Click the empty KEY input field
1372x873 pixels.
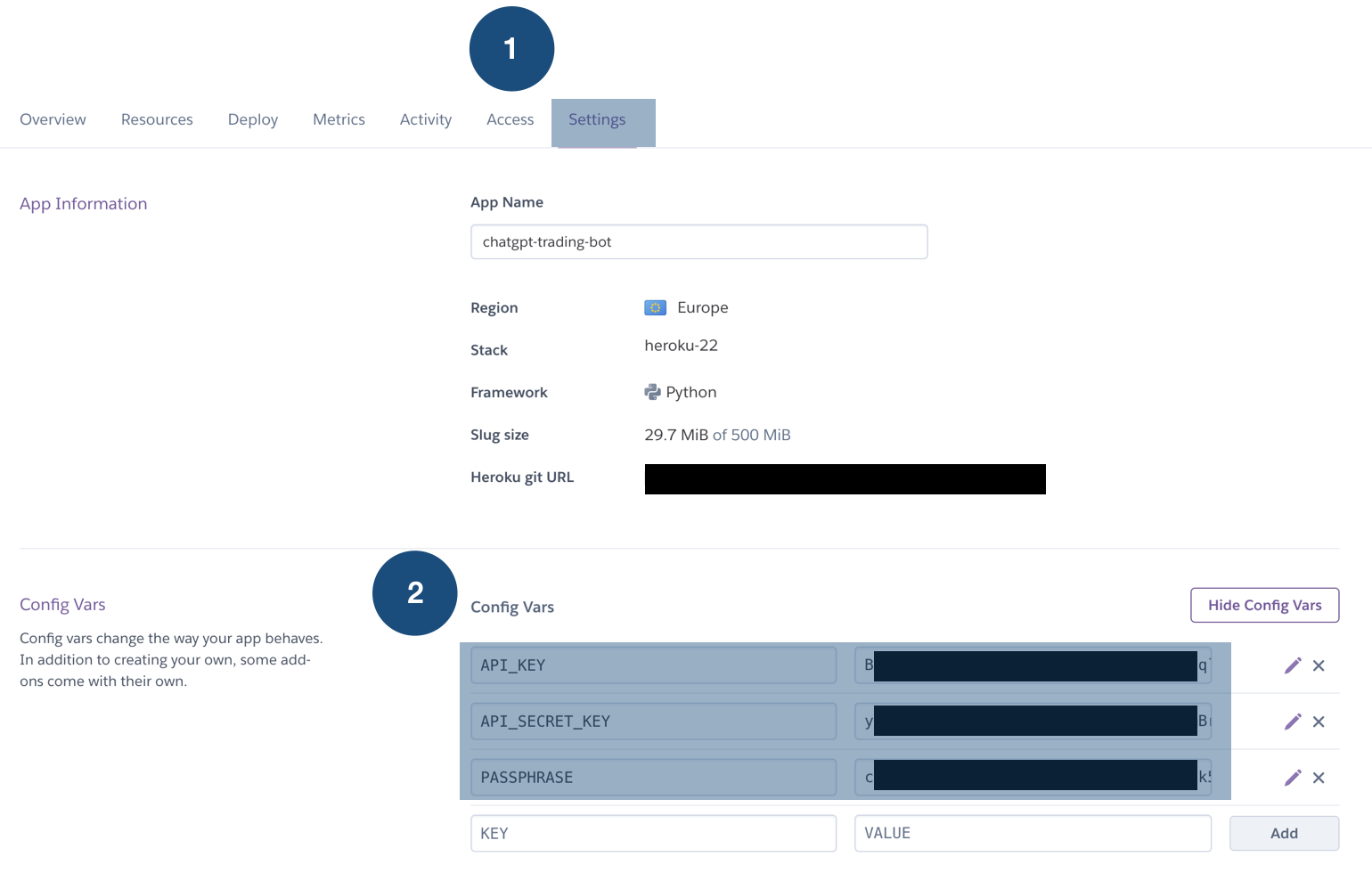(653, 833)
